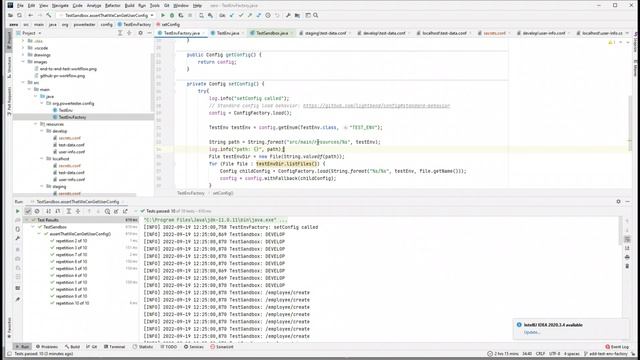Viewport: 640px width, 360px height.
Task: Open the Event Log
Action: click(617, 347)
